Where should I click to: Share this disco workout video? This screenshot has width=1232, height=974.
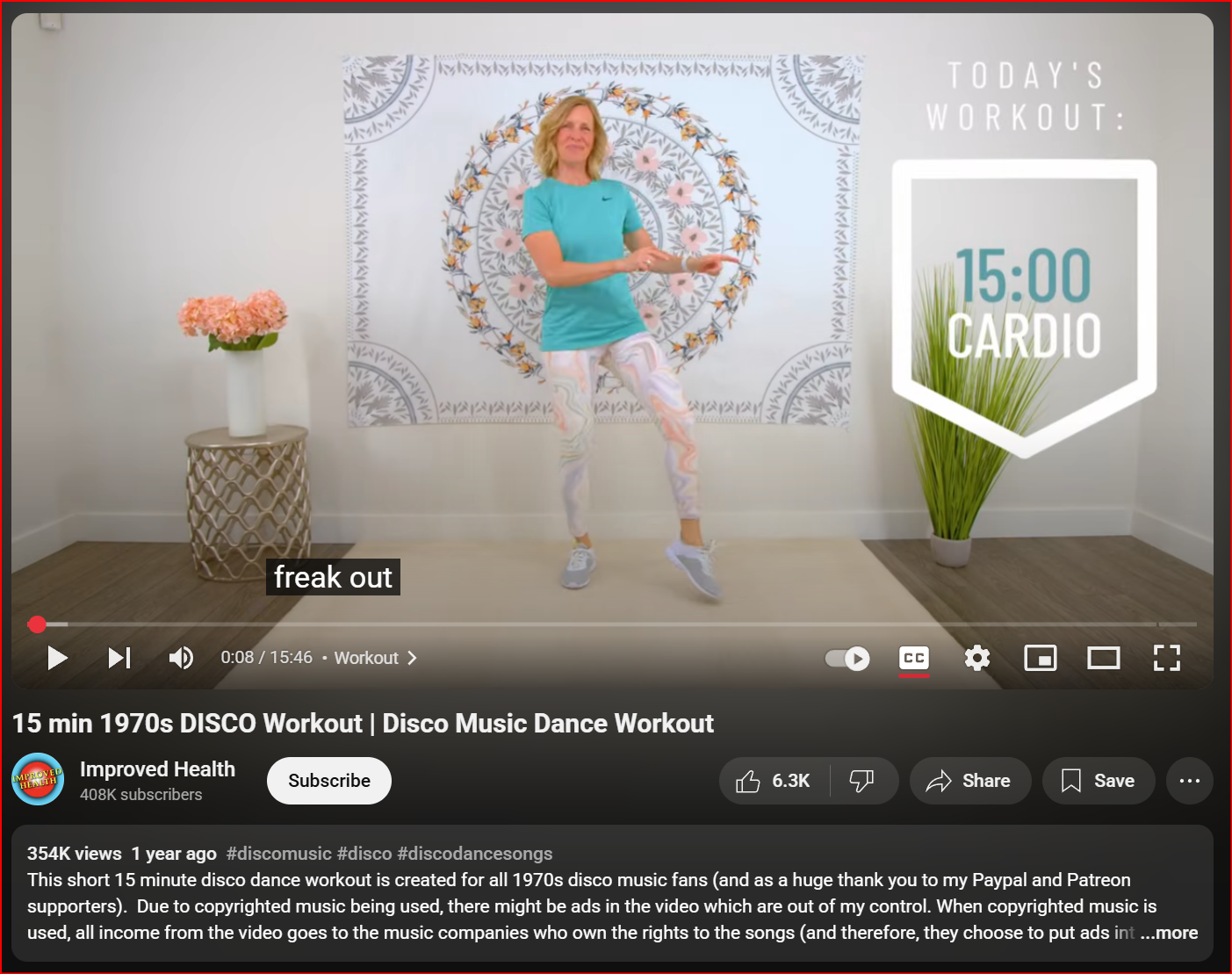[x=969, y=781]
